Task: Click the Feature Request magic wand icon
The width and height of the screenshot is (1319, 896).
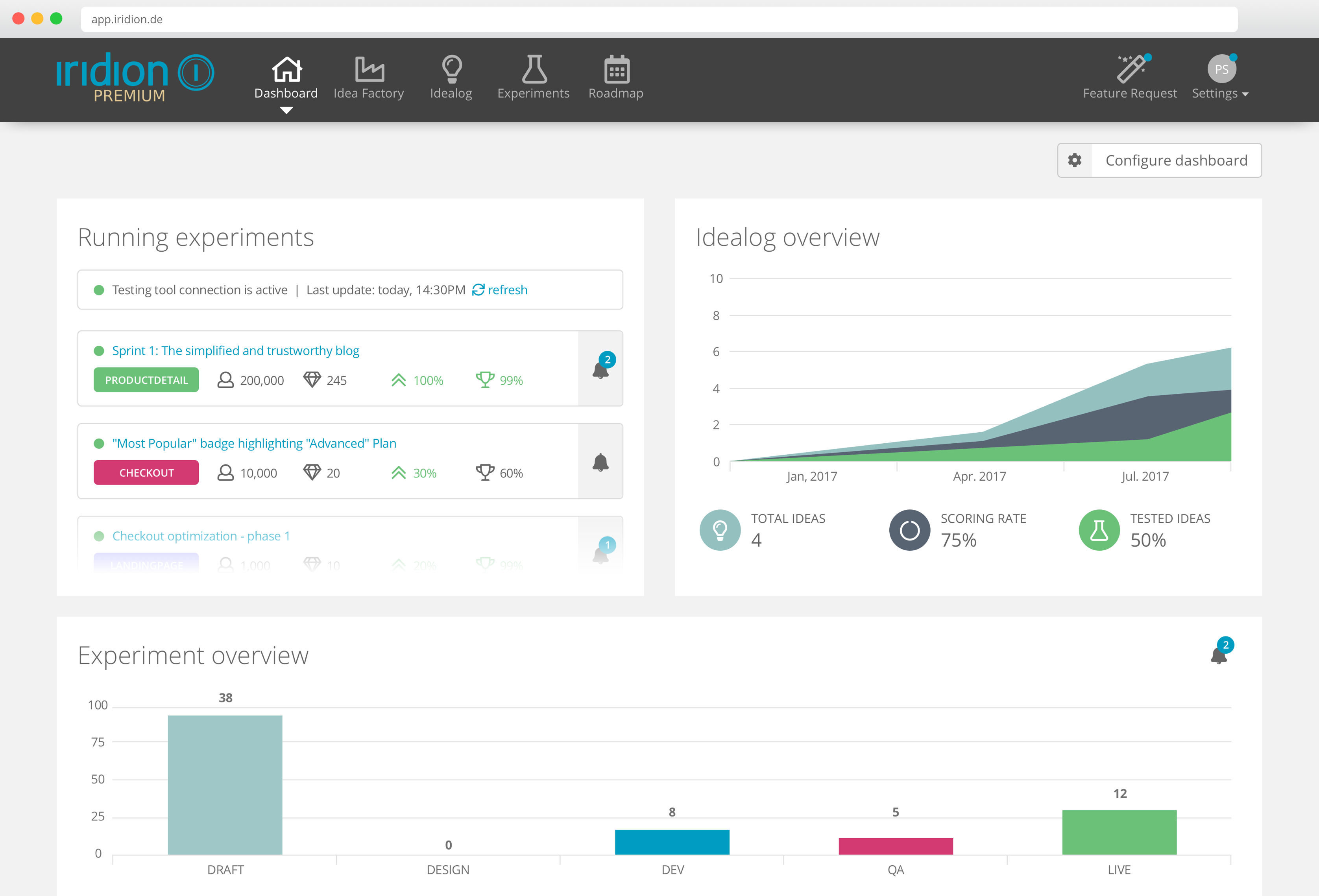Action: [1132, 68]
